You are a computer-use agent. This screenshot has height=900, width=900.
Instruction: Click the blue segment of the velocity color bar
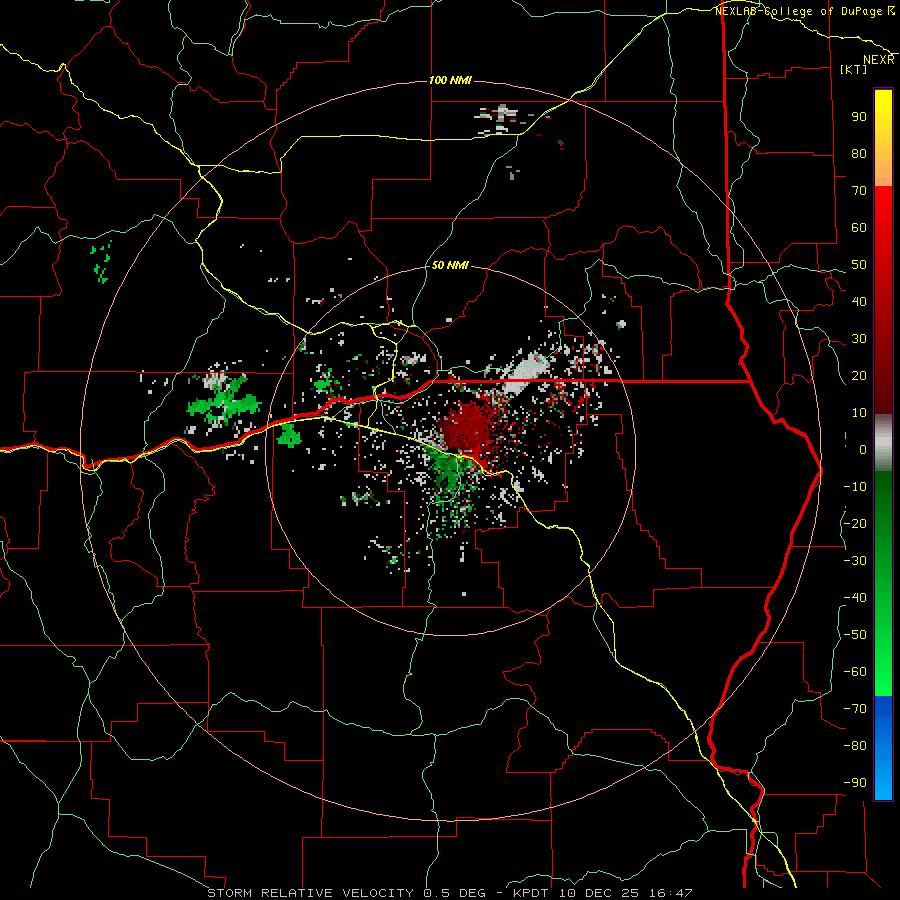(x=883, y=748)
